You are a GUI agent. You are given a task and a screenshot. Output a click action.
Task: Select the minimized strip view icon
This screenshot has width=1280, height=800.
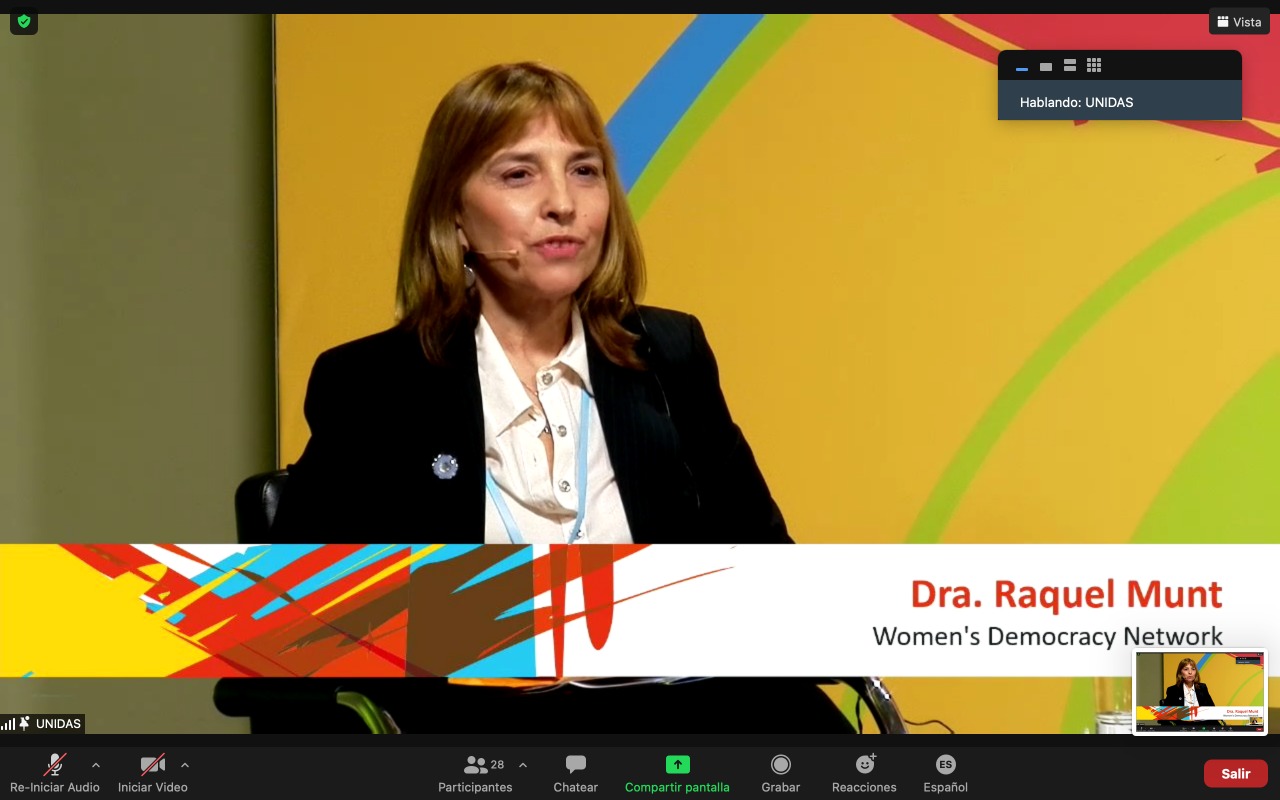[1022, 66]
